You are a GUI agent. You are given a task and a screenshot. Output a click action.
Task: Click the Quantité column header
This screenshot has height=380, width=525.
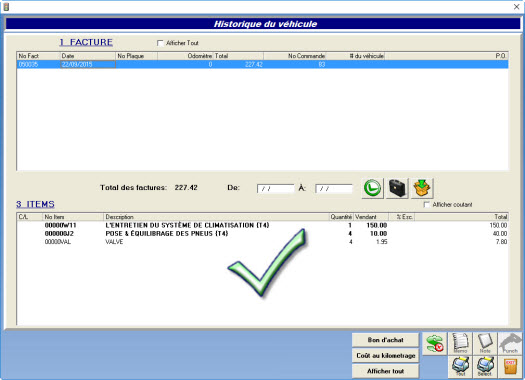tap(341, 217)
